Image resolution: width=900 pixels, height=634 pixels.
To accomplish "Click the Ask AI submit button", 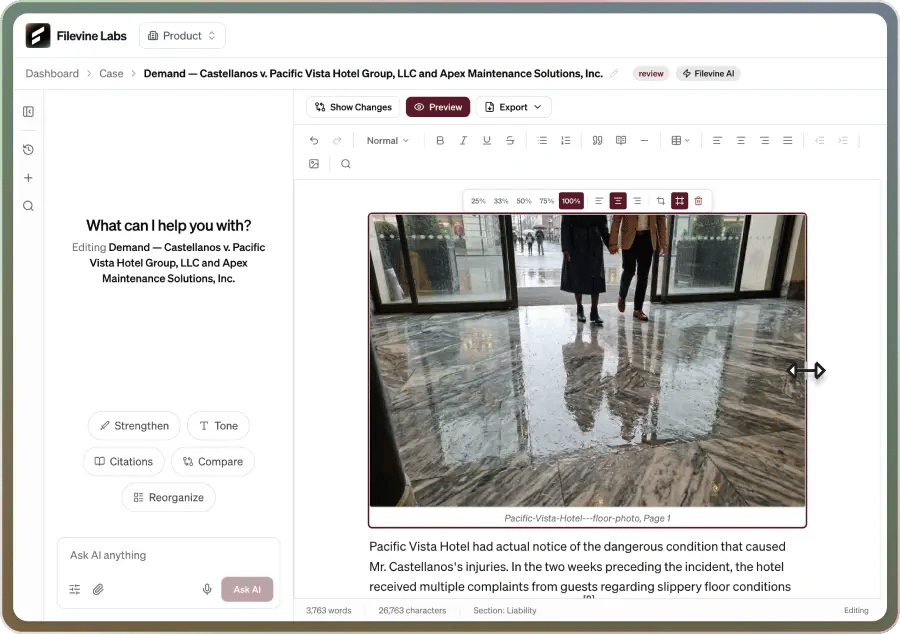I will [x=247, y=589].
